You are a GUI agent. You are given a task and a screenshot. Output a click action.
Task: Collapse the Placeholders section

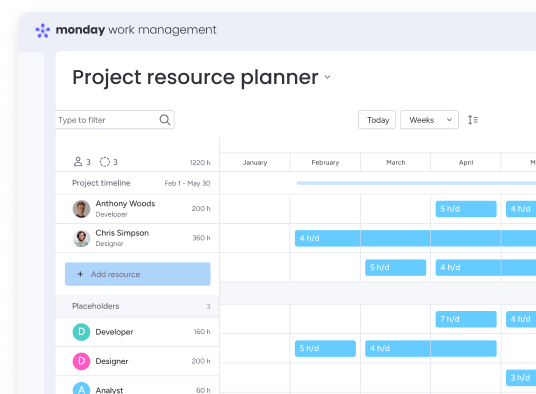[137, 306]
